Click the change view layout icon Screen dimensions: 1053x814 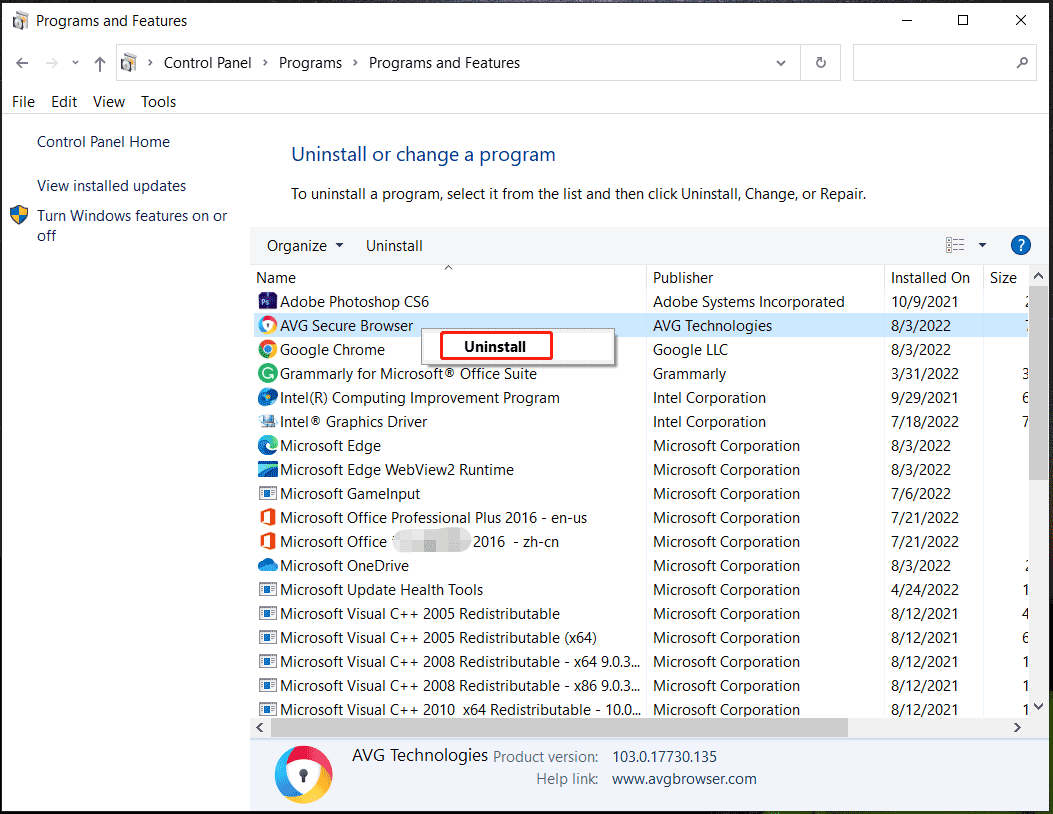pos(954,245)
